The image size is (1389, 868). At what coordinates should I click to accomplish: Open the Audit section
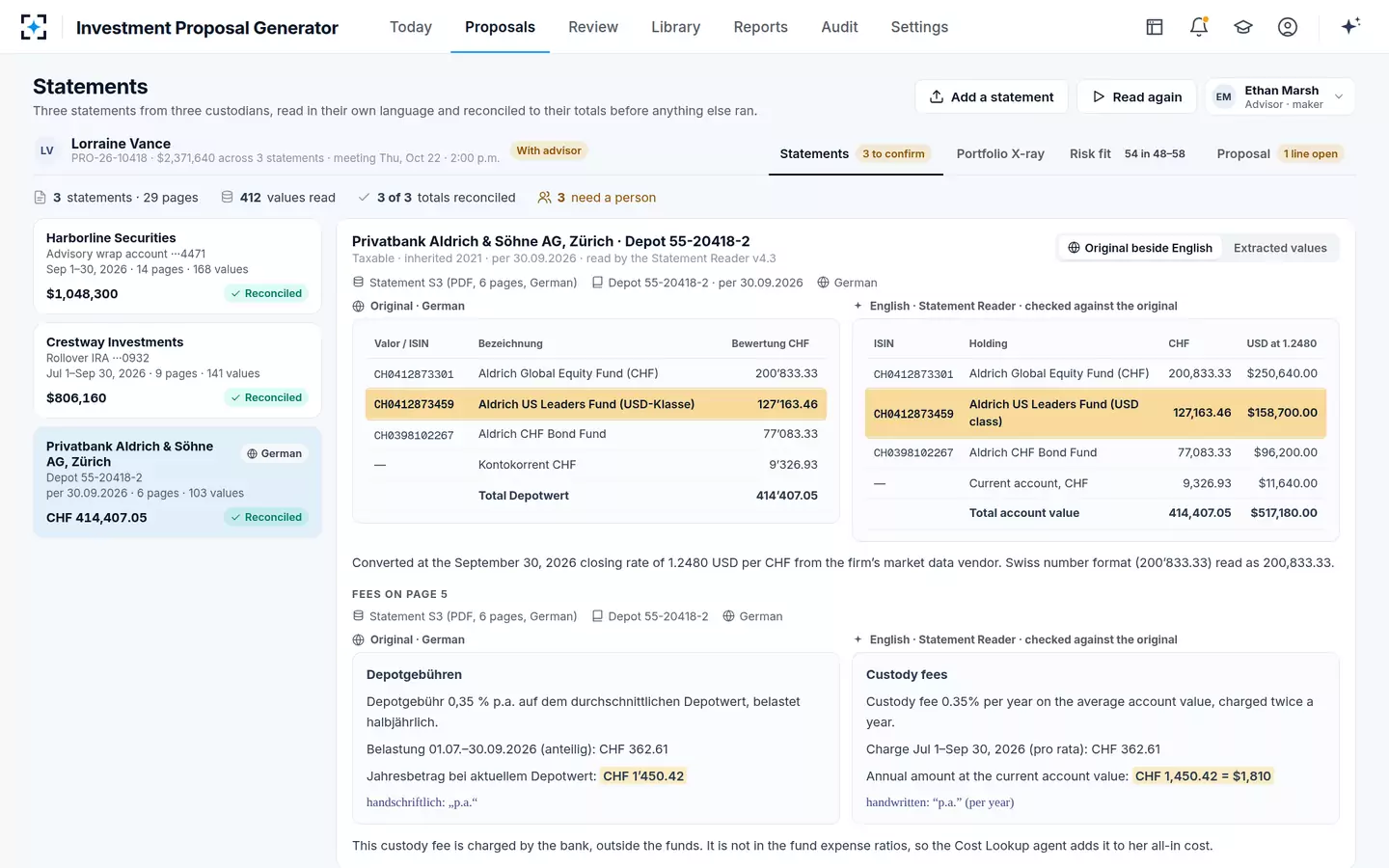(839, 27)
